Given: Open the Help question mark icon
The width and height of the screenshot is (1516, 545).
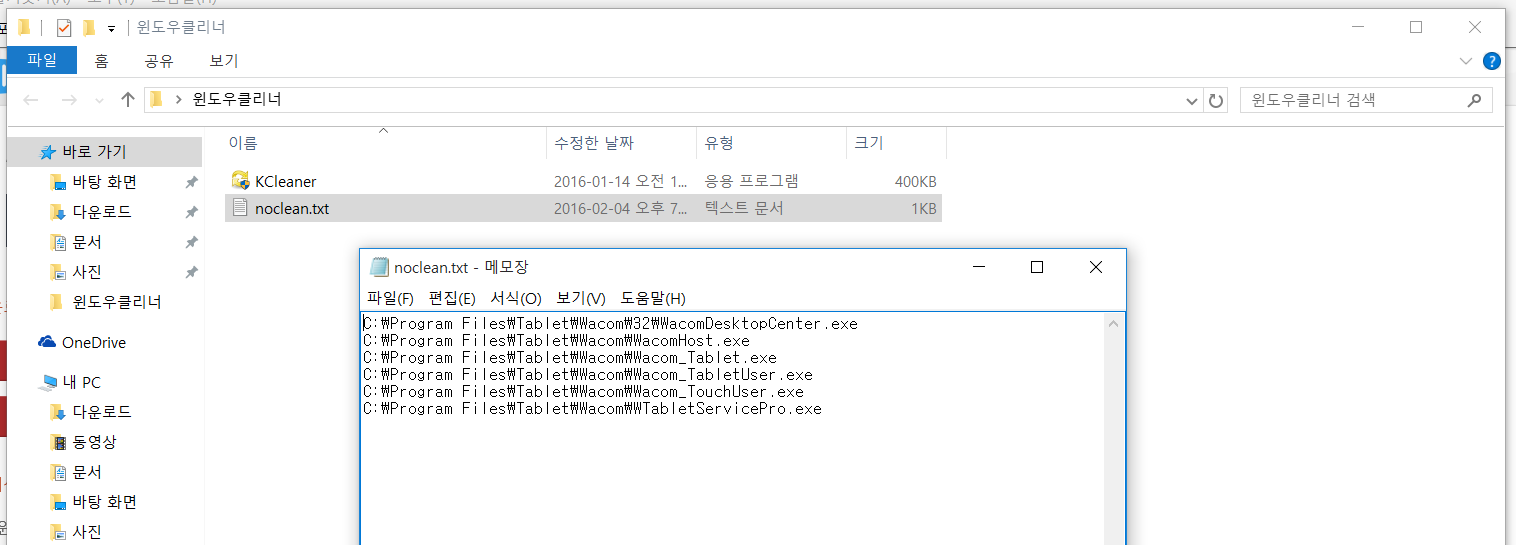Looking at the screenshot, I should coord(1491,61).
